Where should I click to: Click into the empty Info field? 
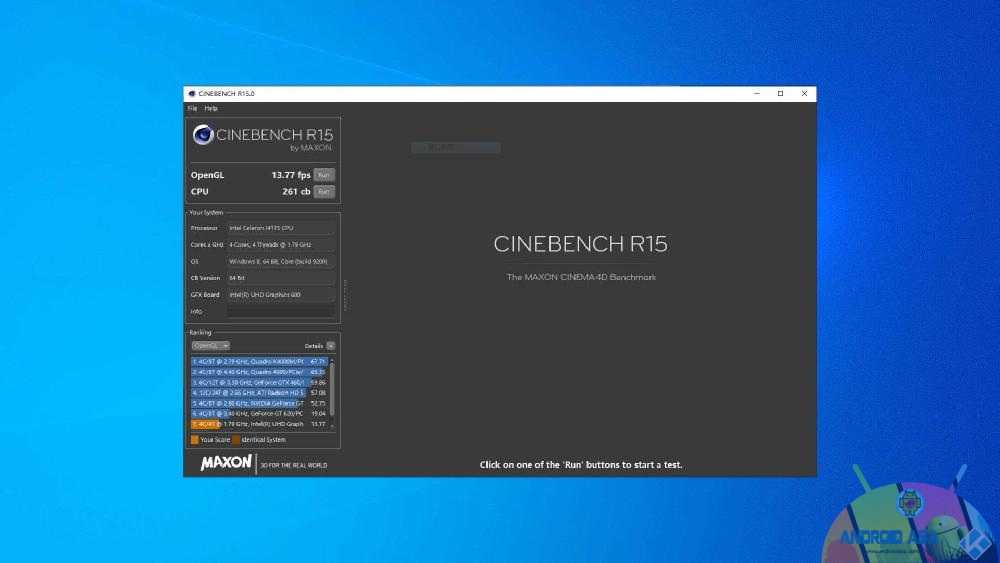click(281, 311)
